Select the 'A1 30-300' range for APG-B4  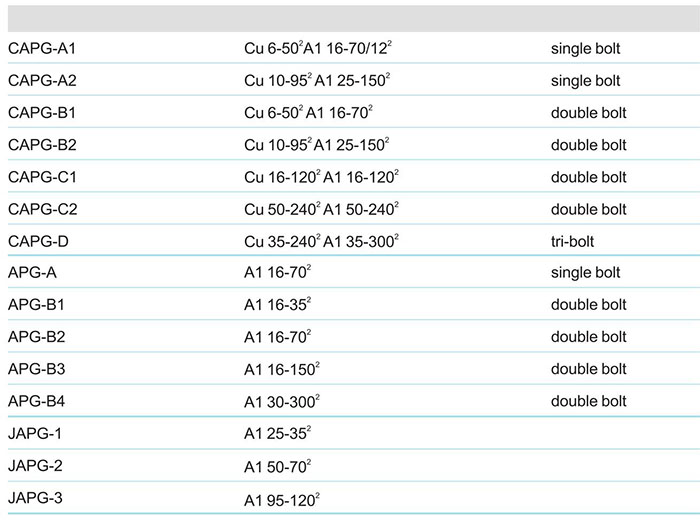(x=281, y=401)
